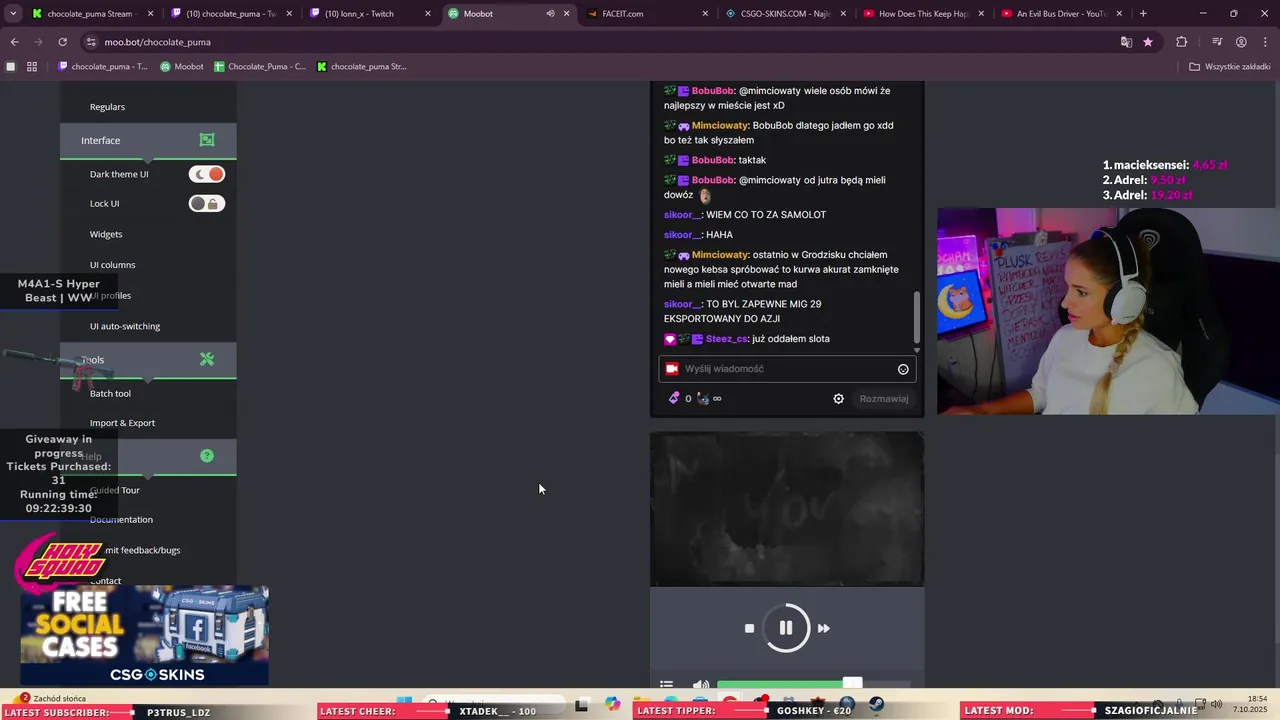The height and width of the screenshot is (720, 1280).
Task: Open chocolate_puma Str... Kick bookmark
Action: [362, 67]
